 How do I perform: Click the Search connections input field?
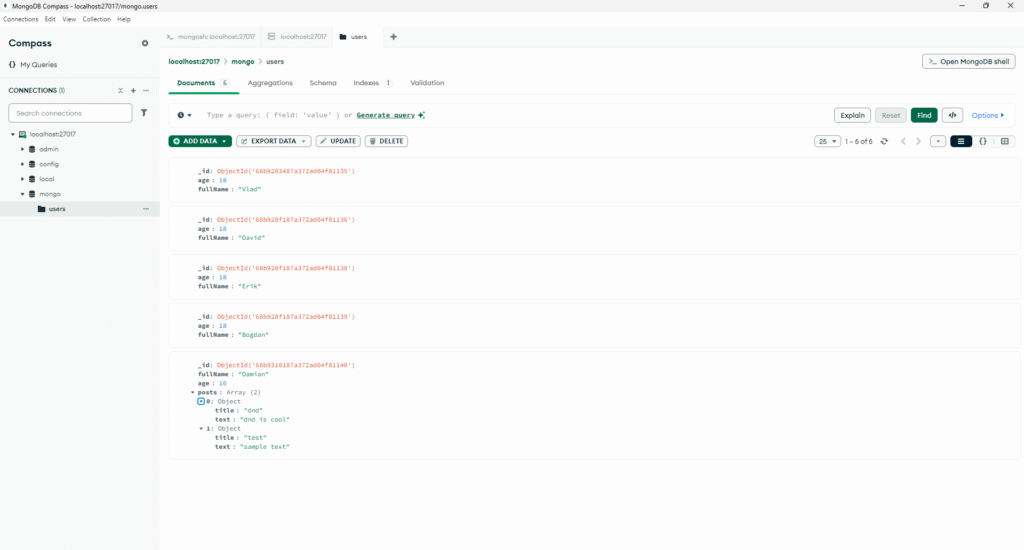(x=70, y=113)
